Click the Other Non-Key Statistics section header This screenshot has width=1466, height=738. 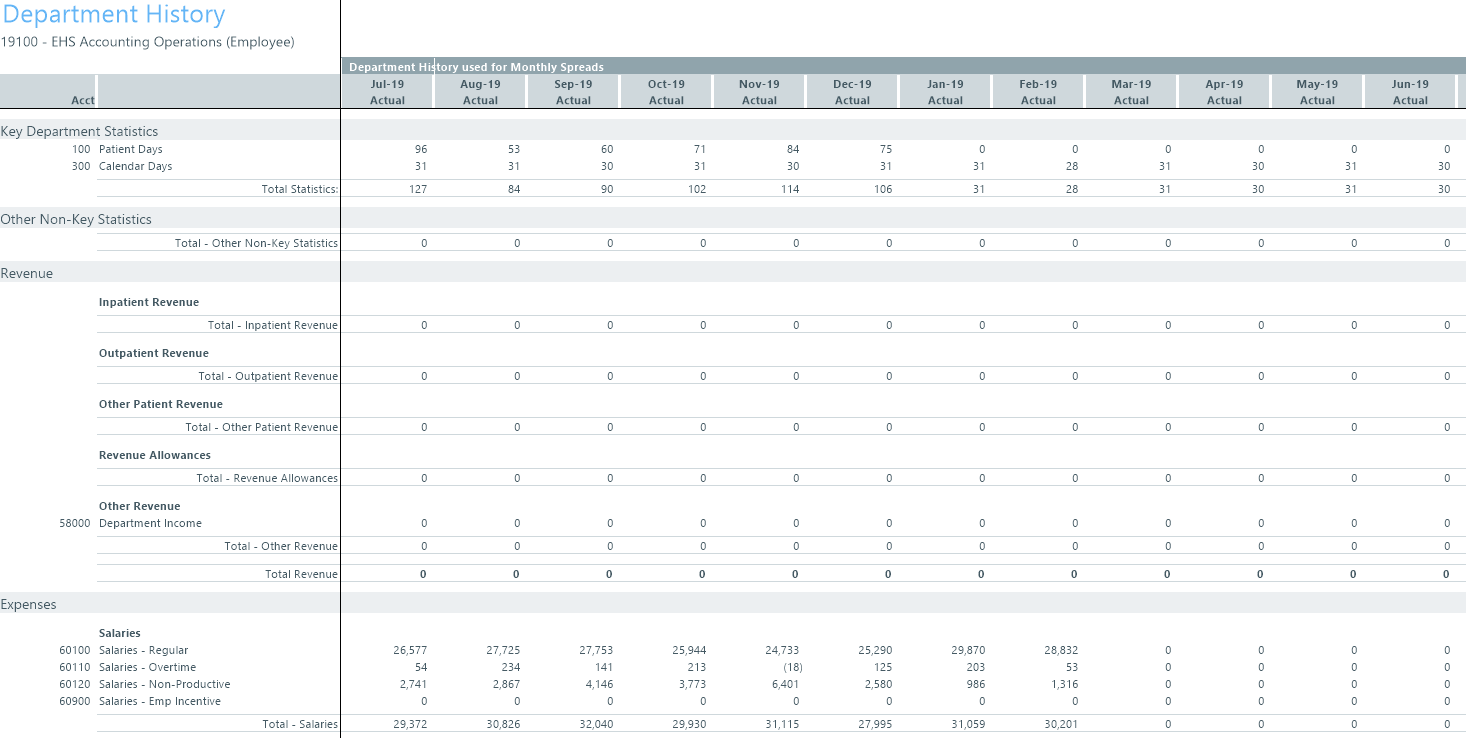point(76,219)
